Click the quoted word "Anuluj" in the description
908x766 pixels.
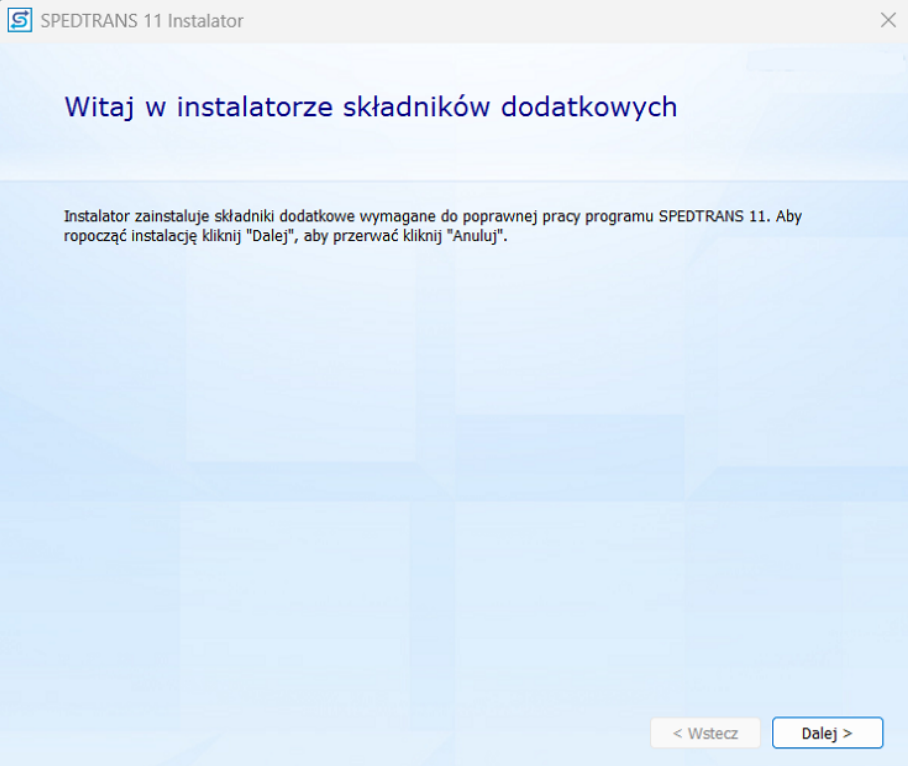click(x=484, y=239)
